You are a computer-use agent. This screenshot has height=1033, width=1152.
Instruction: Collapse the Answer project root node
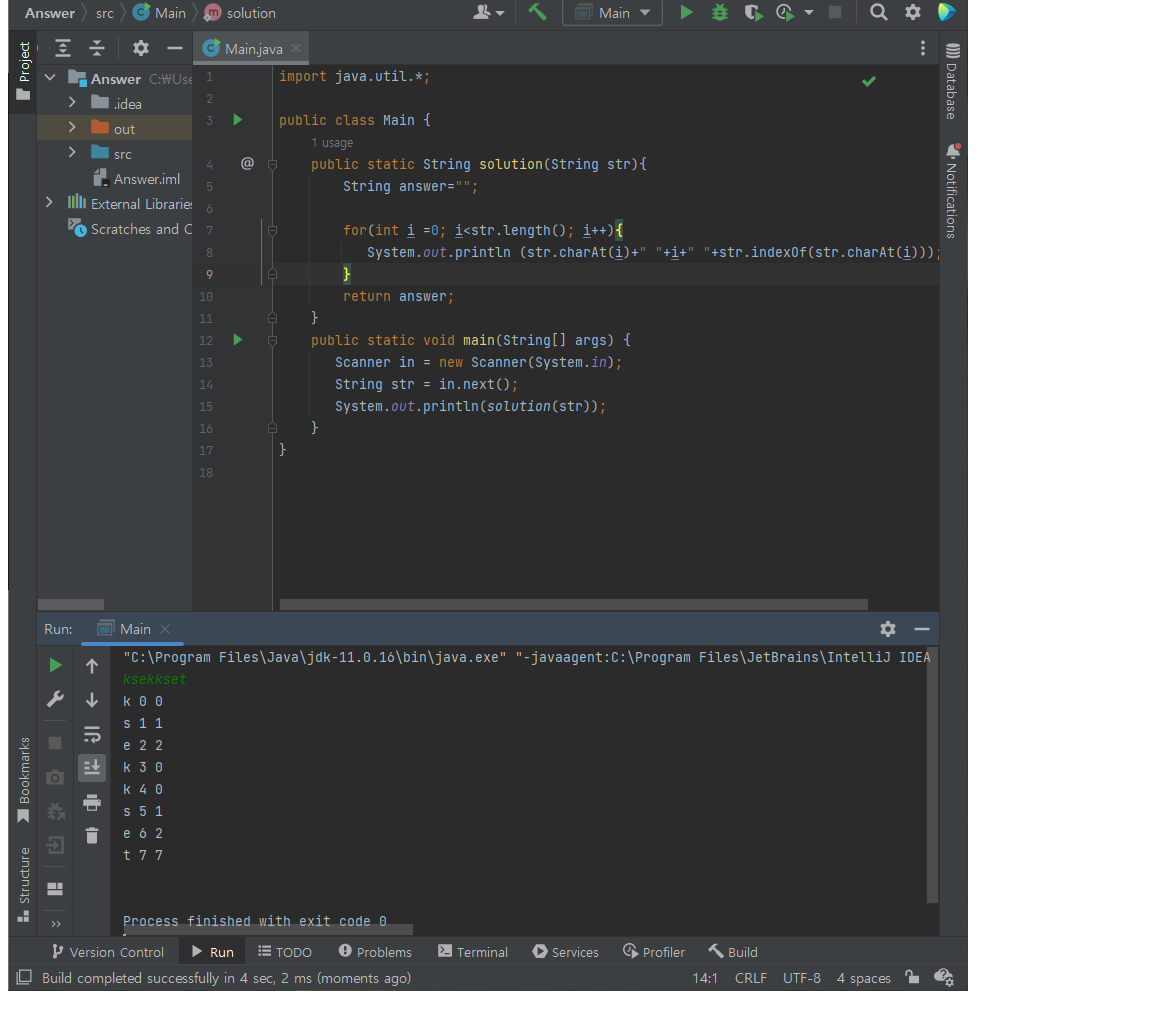(50, 77)
